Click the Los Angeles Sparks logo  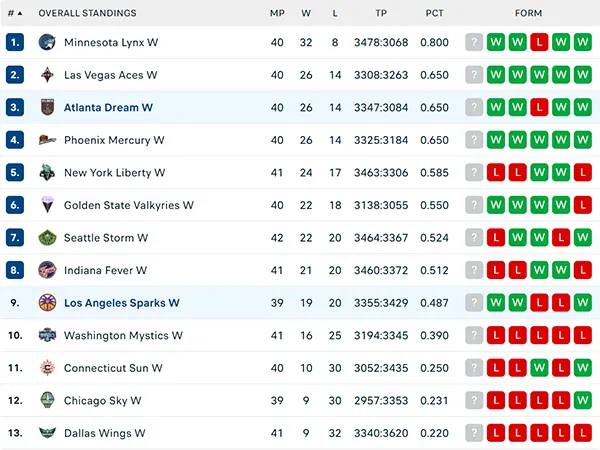click(47, 303)
